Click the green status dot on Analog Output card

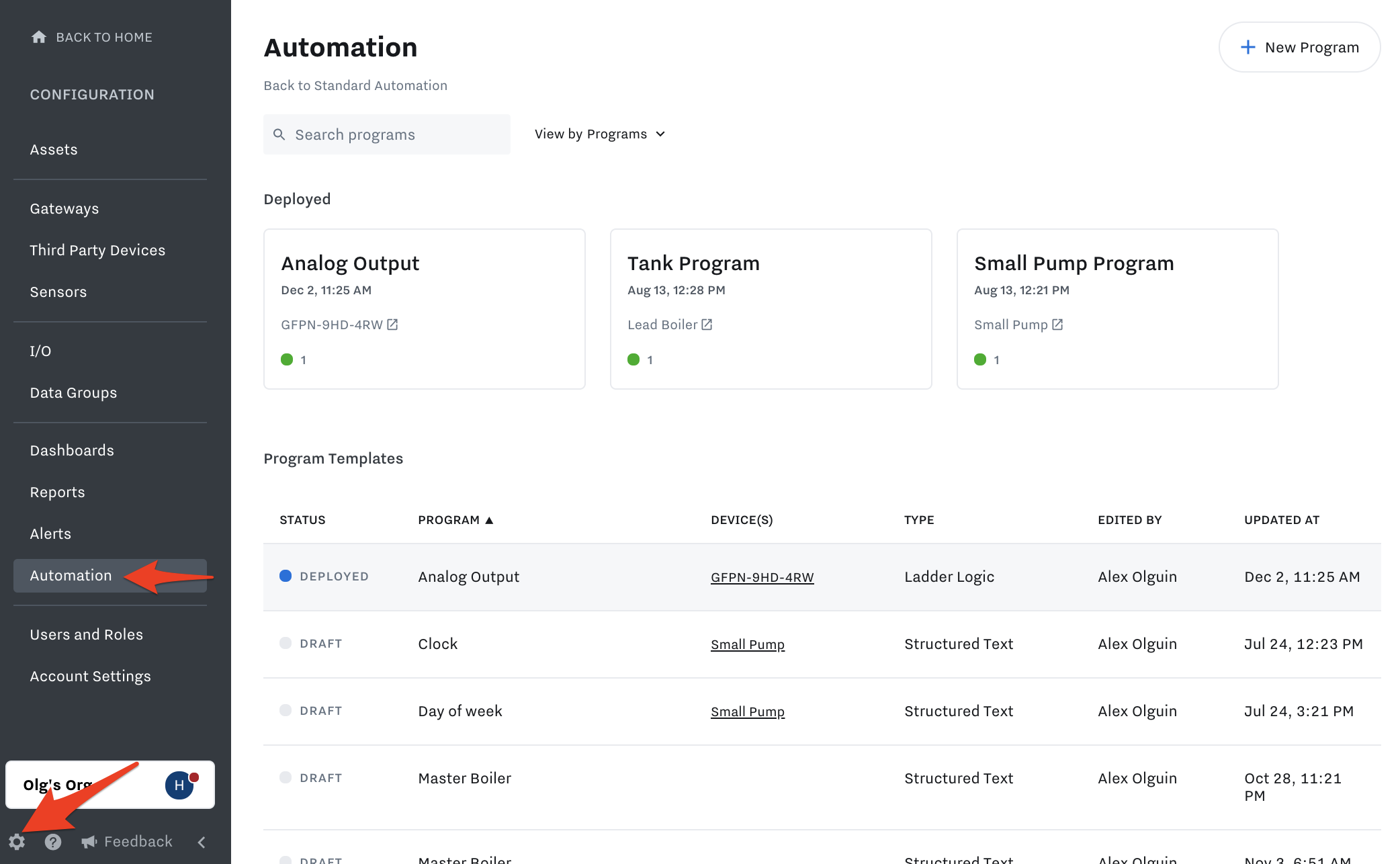[287, 359]
